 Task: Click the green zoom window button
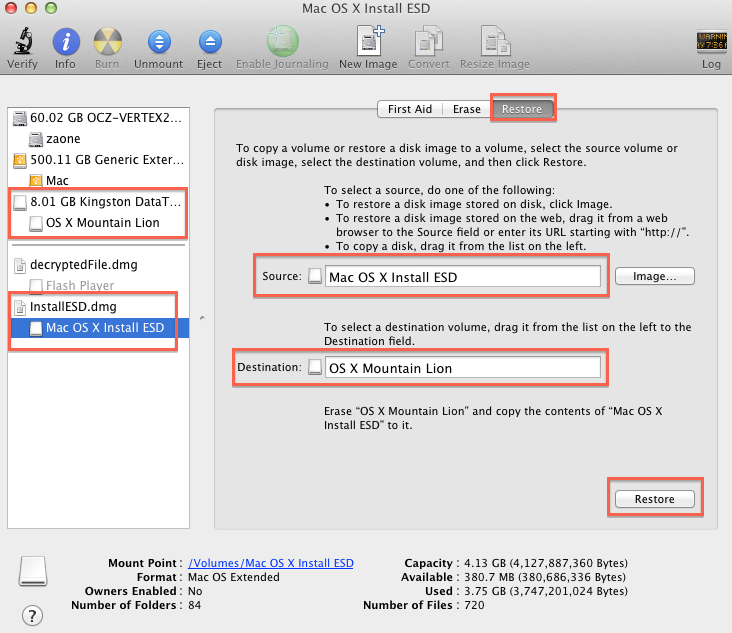pyautogui.click(x=51, y=8)
